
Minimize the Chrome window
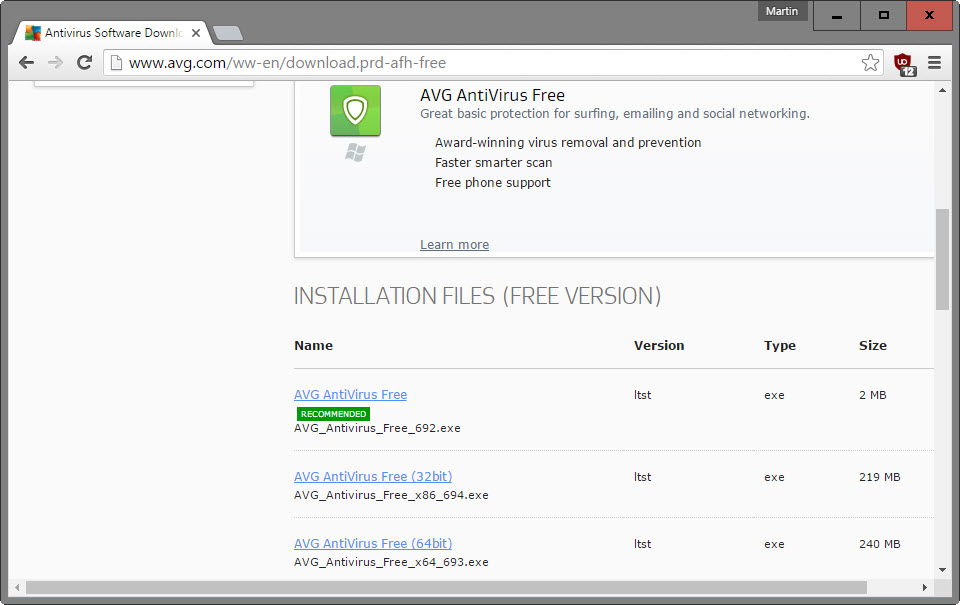(837, 15)
